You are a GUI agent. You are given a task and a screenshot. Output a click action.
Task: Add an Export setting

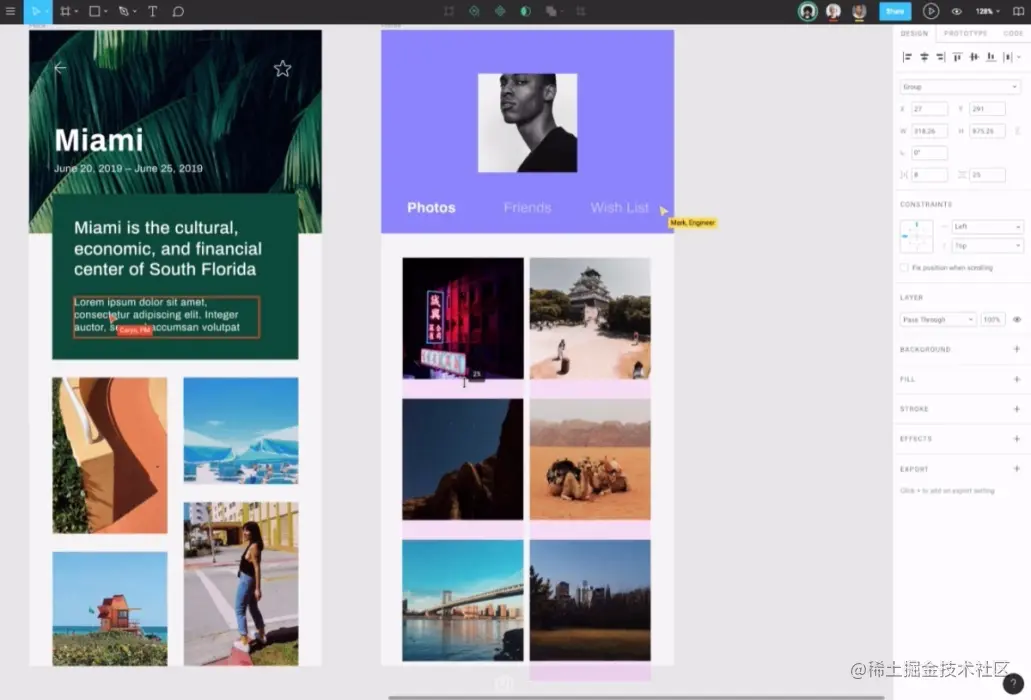point(1017,469)
